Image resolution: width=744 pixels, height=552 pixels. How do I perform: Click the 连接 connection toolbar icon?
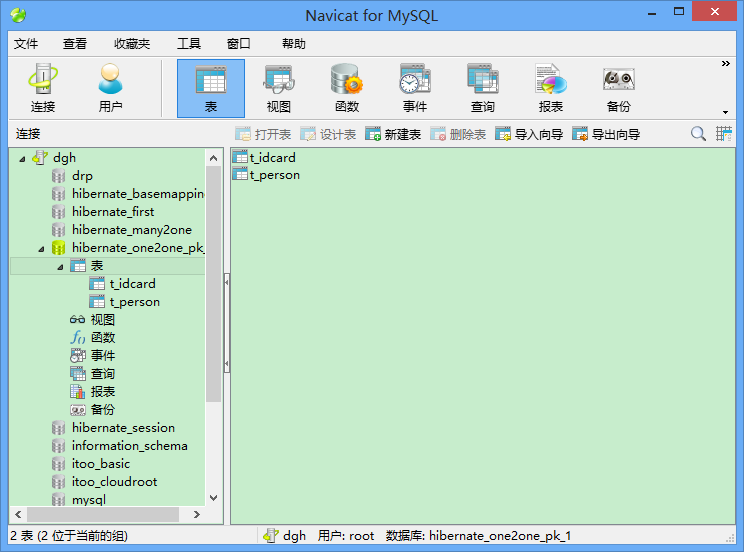point(43,88)
